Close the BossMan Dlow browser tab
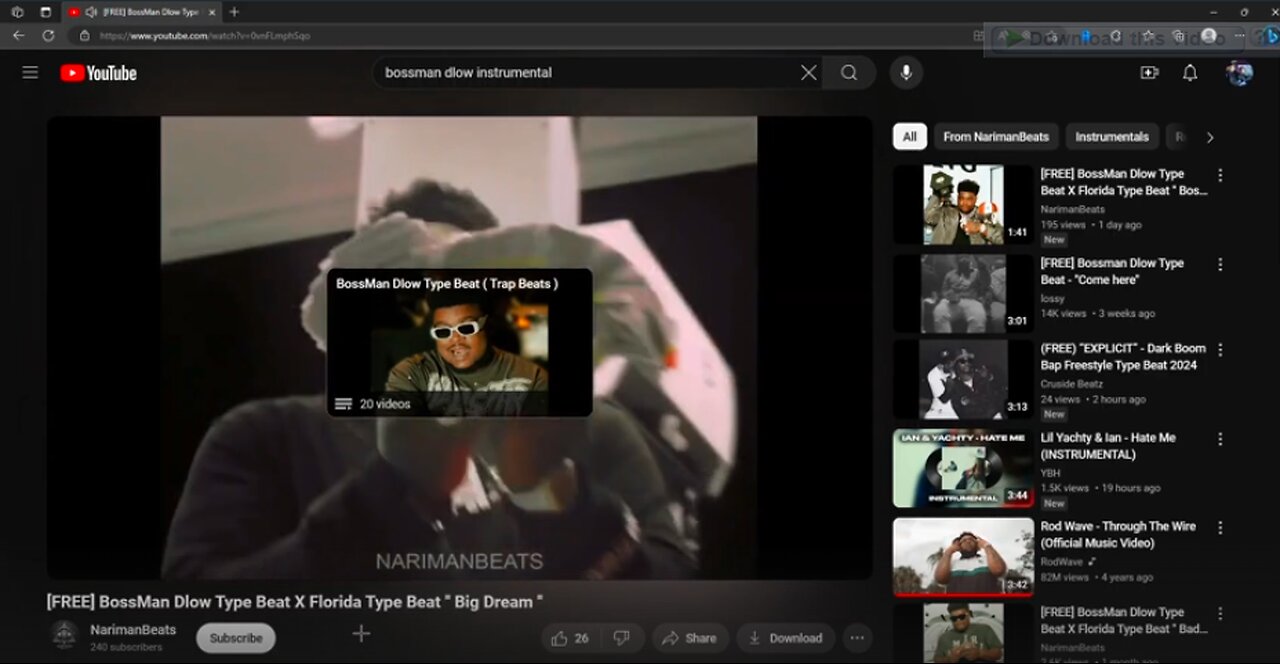Screen dimensions: 1280x664 pos(212,12)
